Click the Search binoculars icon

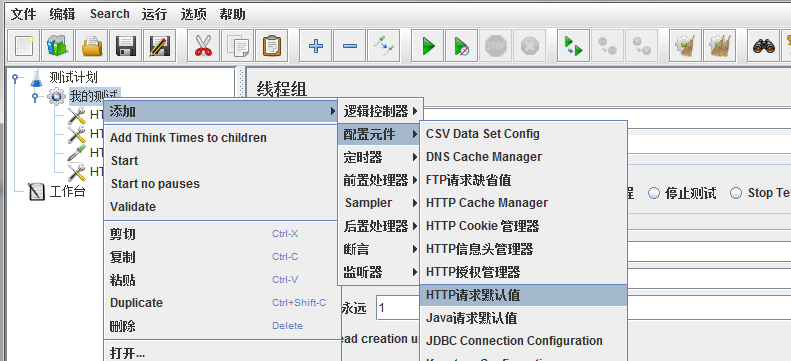[x=764, y=46]
